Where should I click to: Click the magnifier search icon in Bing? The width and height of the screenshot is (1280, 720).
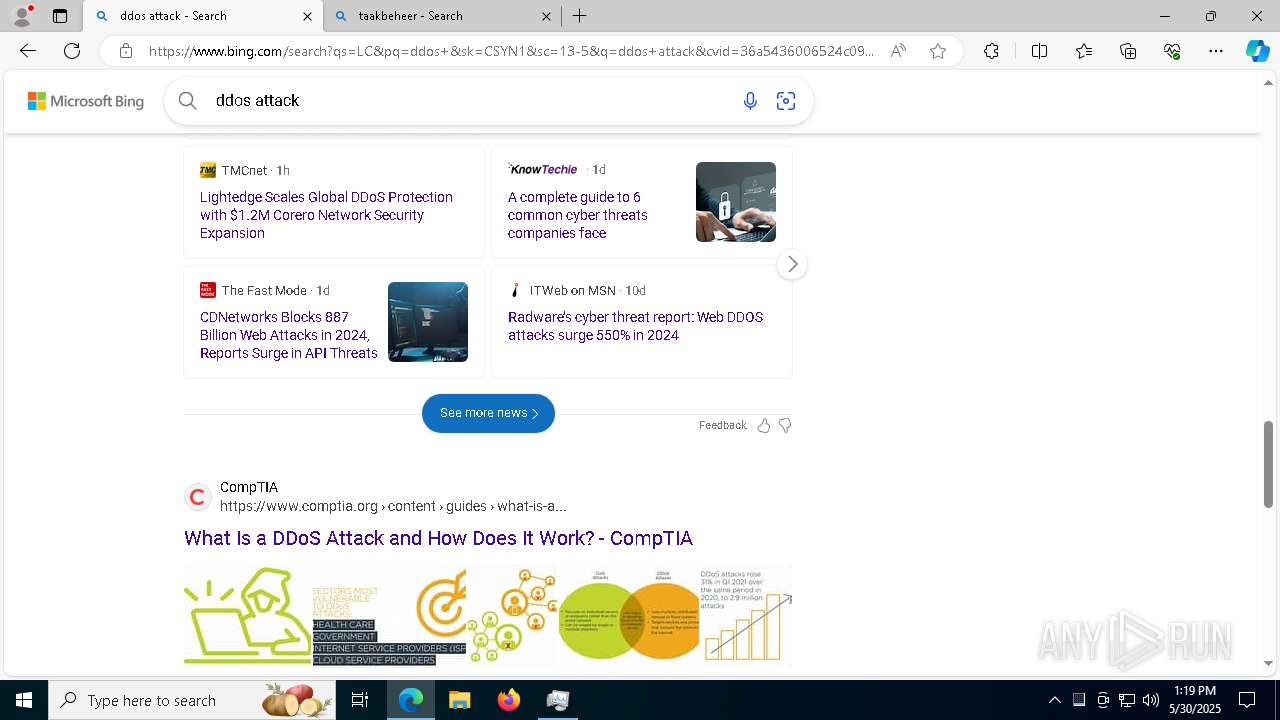188,100
